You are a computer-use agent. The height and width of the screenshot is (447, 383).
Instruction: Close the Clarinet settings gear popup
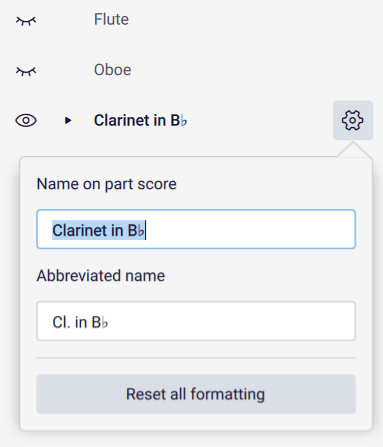353,120
